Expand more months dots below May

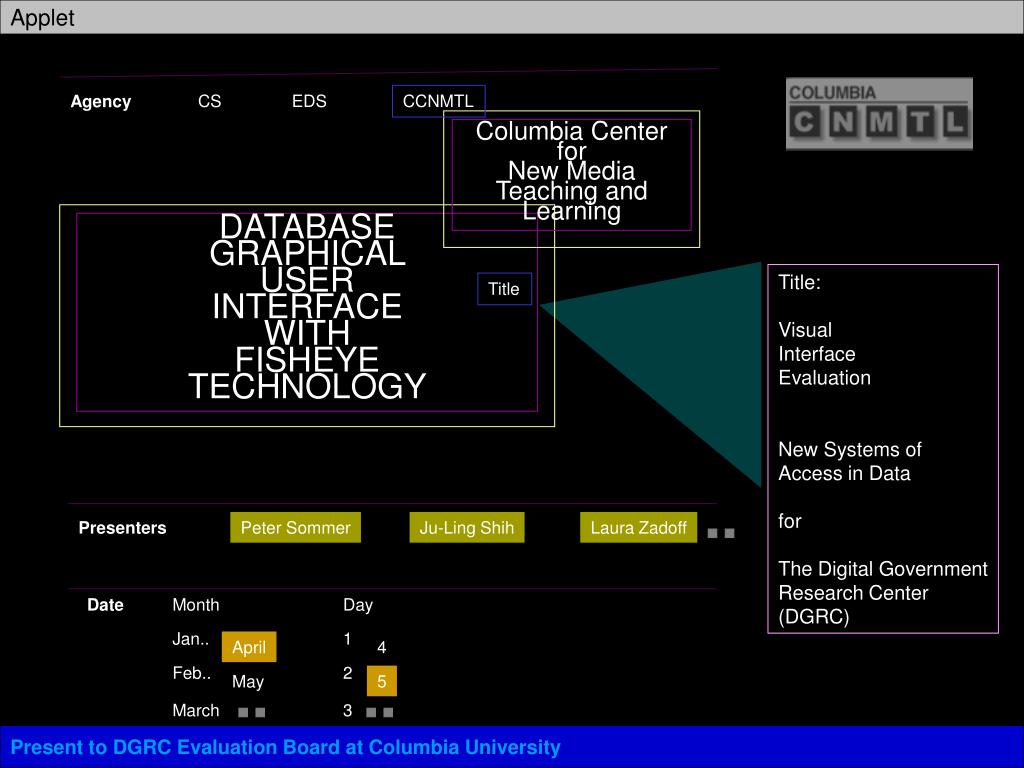[x=251, y=712]
